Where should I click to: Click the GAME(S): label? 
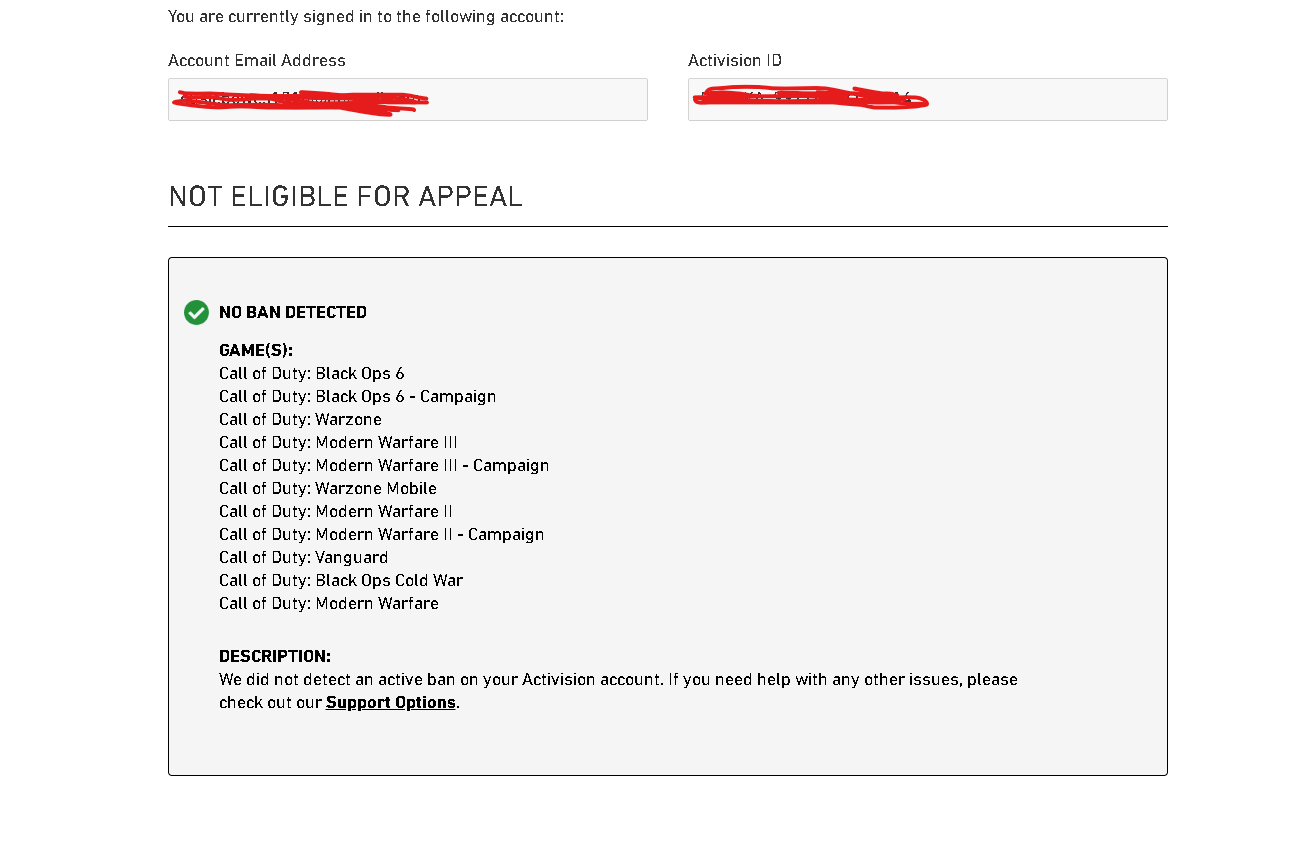255,350
